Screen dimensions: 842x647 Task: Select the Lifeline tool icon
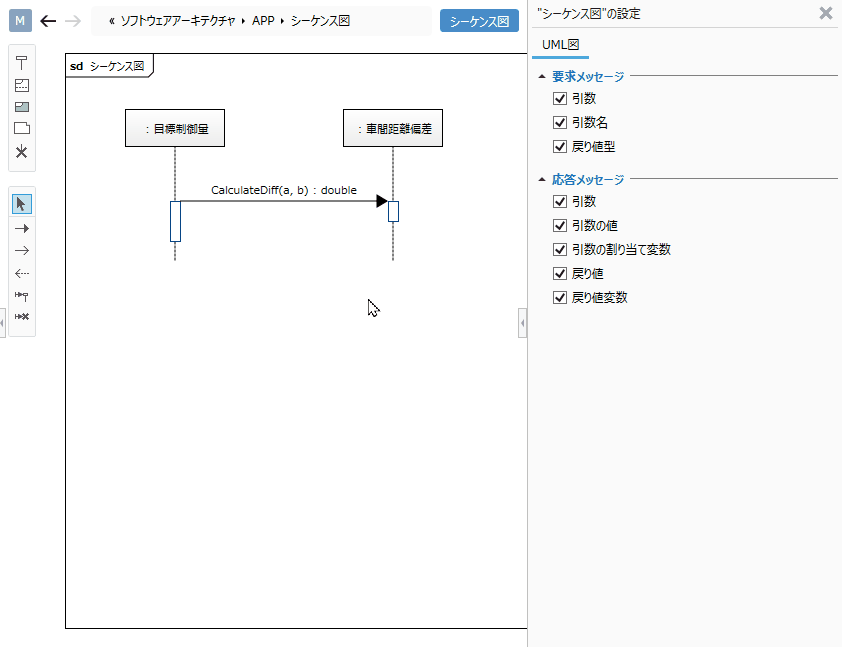coord(21,63)
